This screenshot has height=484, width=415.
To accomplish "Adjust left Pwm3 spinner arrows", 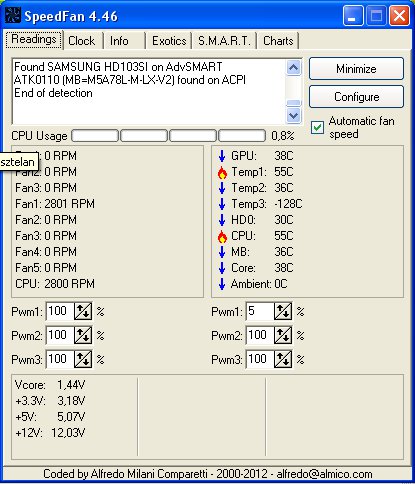I will pos(83,359).
